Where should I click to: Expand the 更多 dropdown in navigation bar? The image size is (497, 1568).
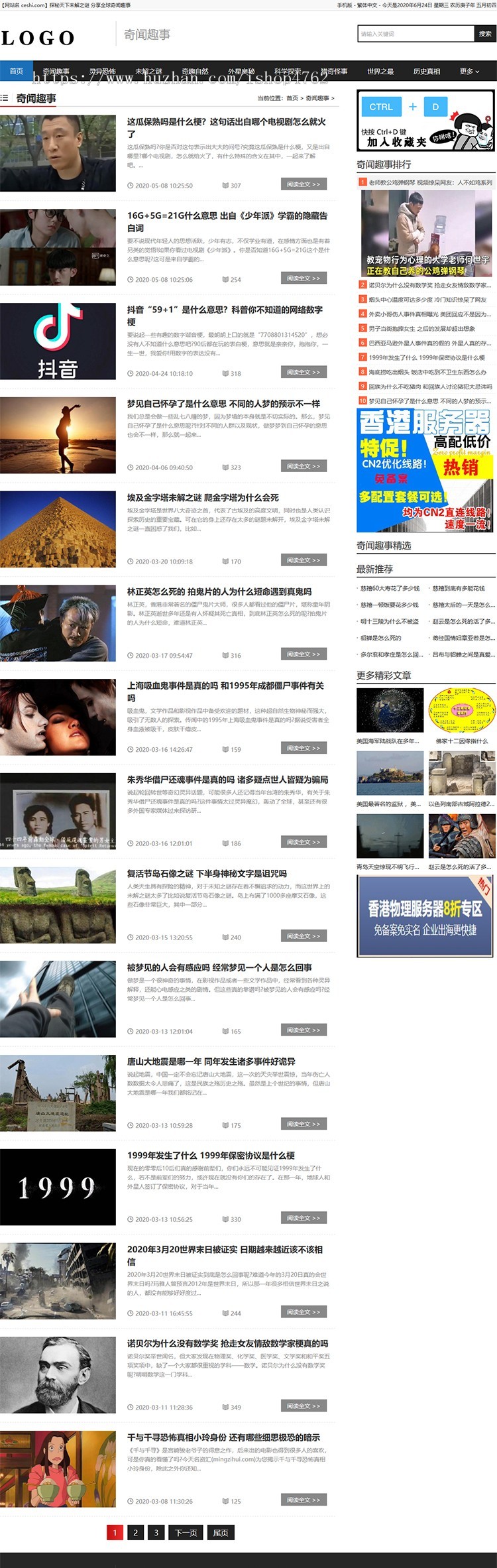pos(469,72)
